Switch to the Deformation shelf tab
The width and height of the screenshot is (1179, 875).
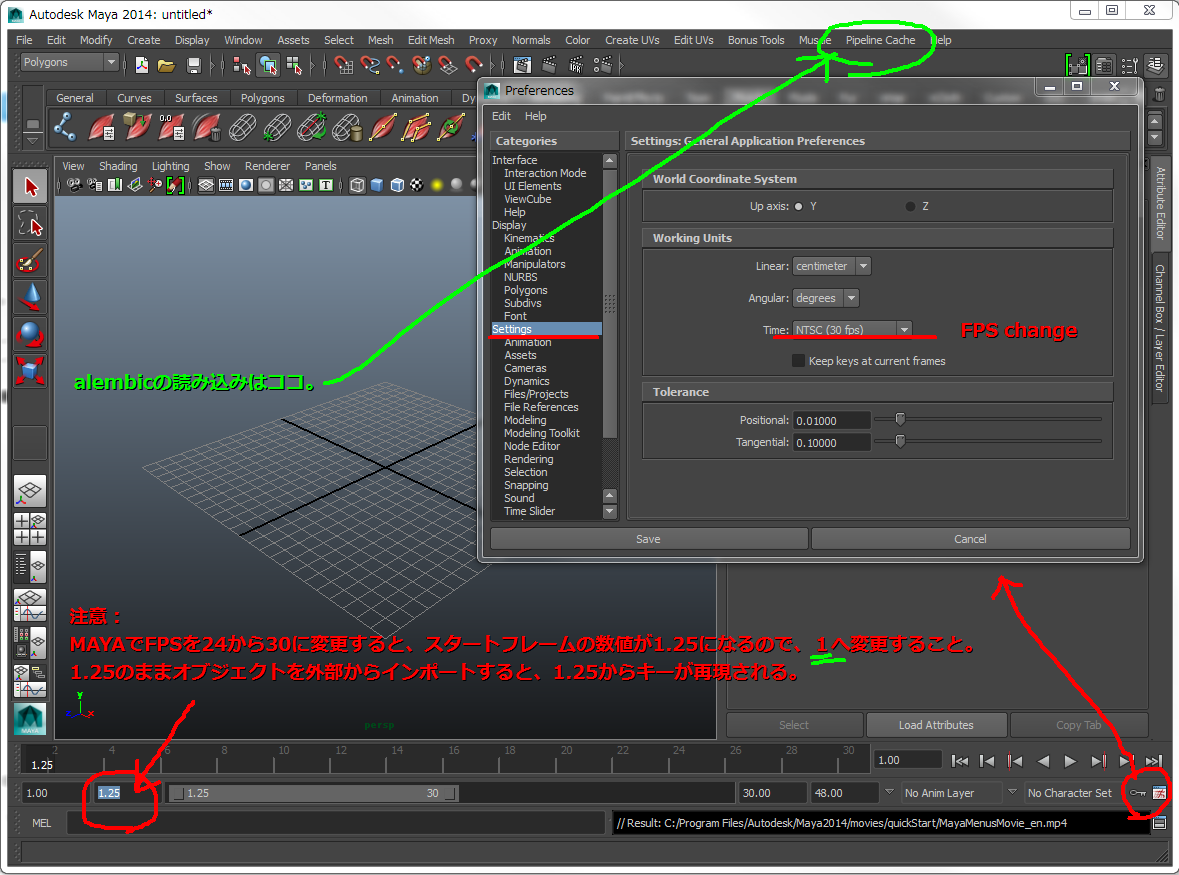338,98
